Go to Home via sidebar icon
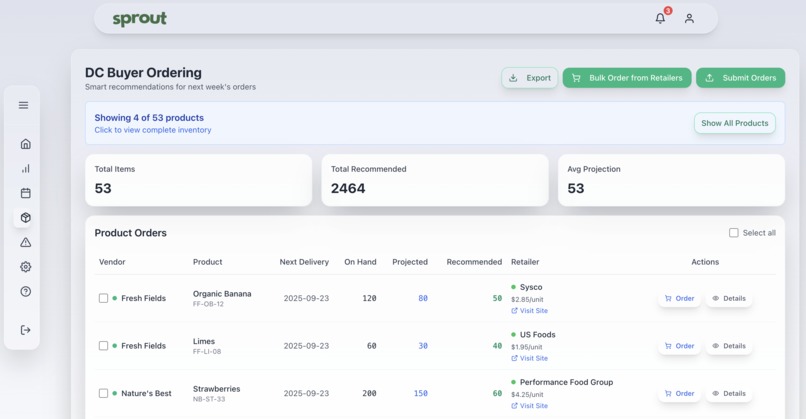Image resolution: width=806 pixels, height=419 pixels. point(26,144)
